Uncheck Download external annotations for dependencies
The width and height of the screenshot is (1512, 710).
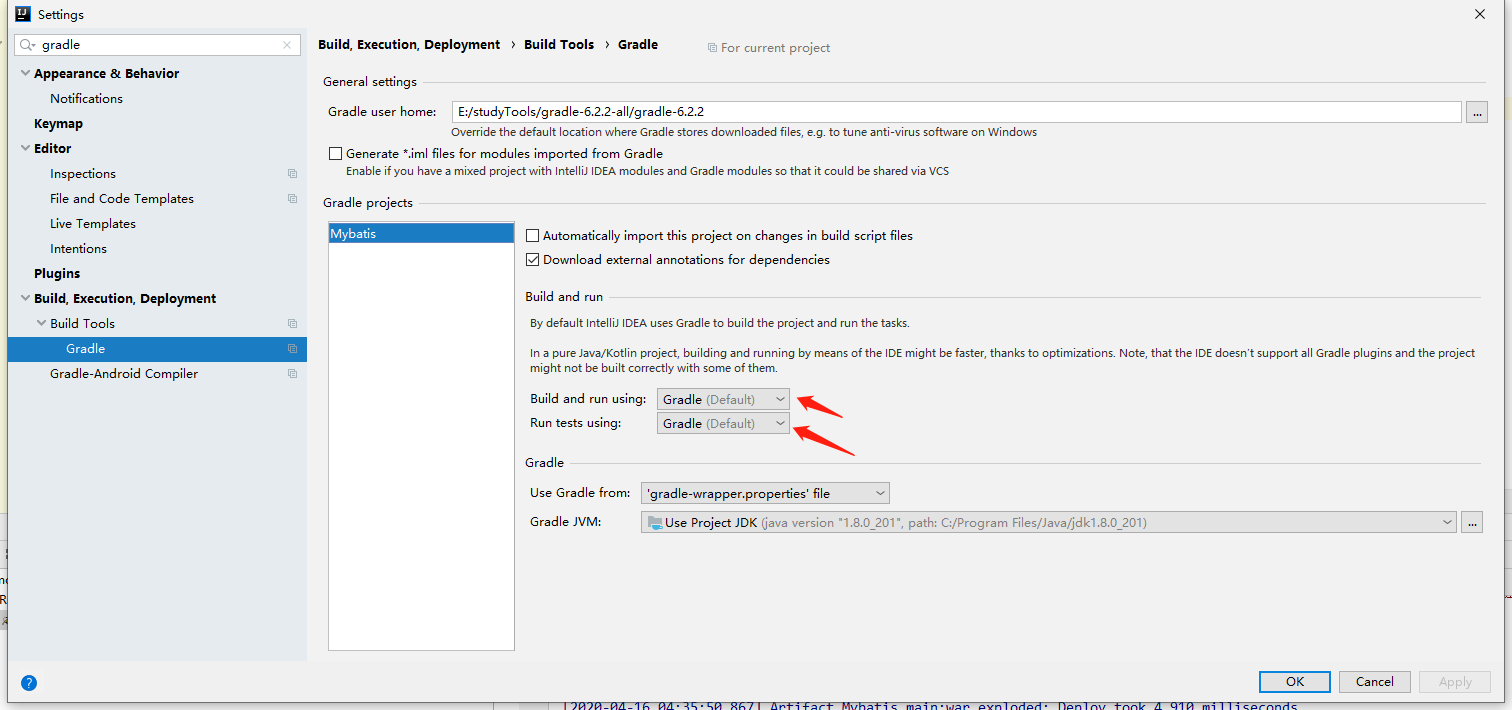pos(533,260)
